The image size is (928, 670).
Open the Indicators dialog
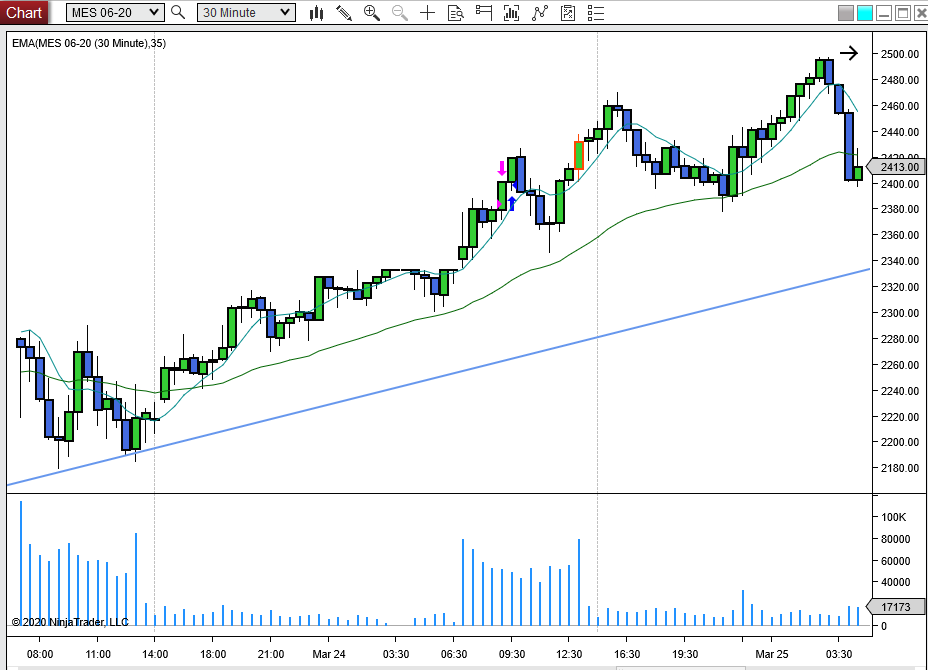tap(540, 13)
